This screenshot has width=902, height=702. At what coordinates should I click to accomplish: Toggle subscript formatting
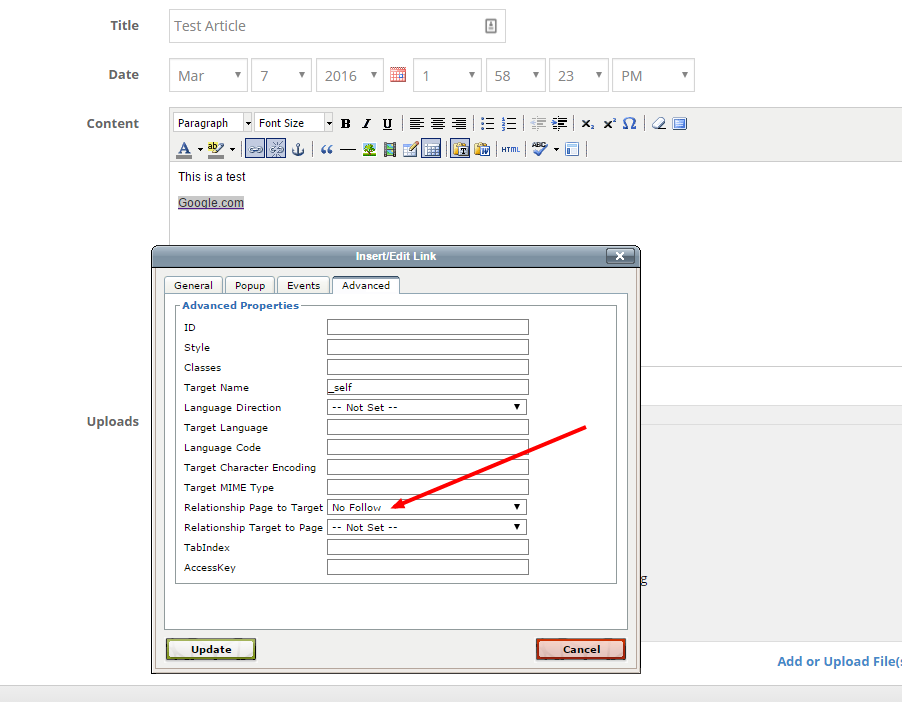[588, 124]
